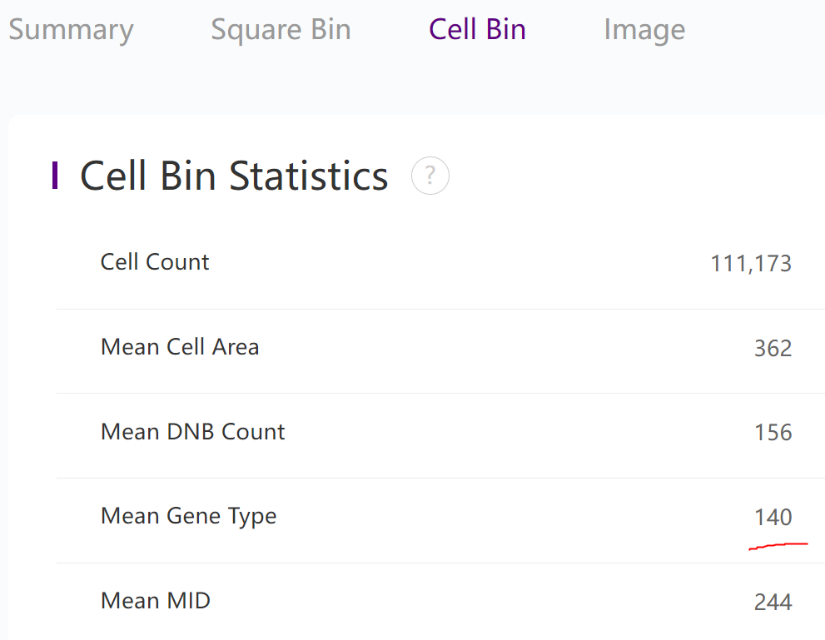Click the purple bar beside the heading
Screen dimensions: 825x640
click(x=55, y=176)
